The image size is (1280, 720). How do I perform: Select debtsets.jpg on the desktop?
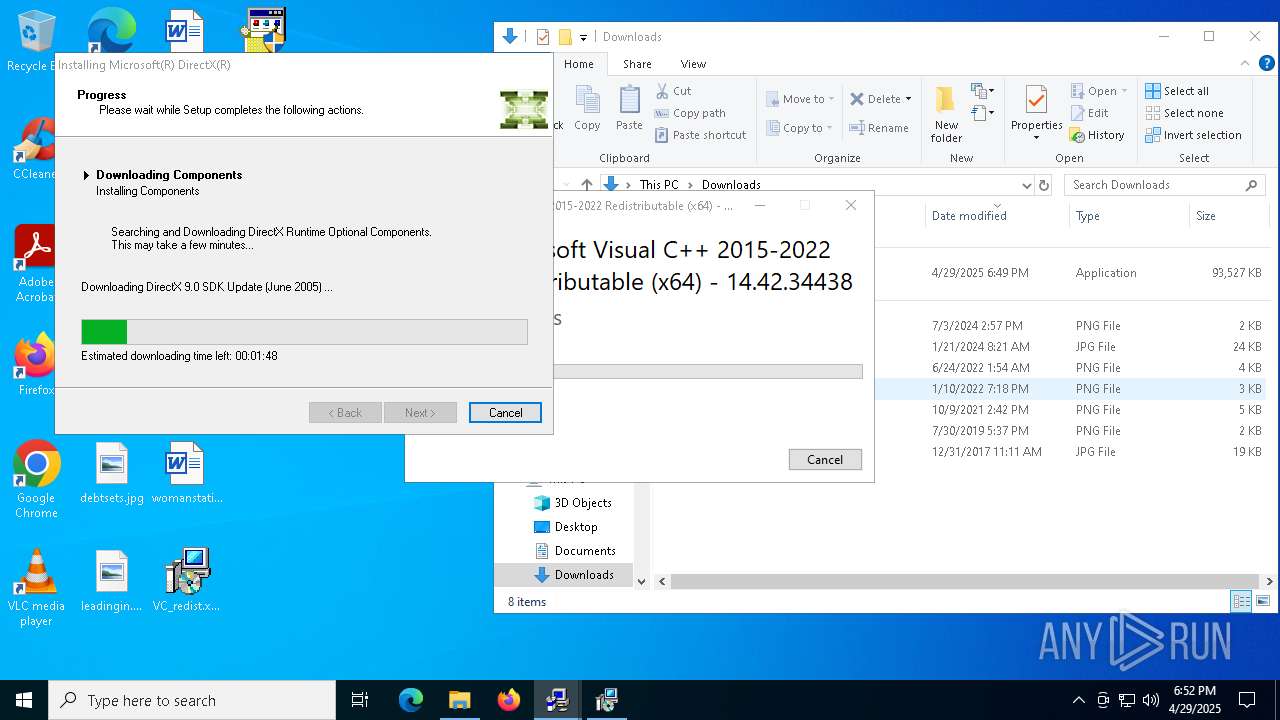(112, 473)
